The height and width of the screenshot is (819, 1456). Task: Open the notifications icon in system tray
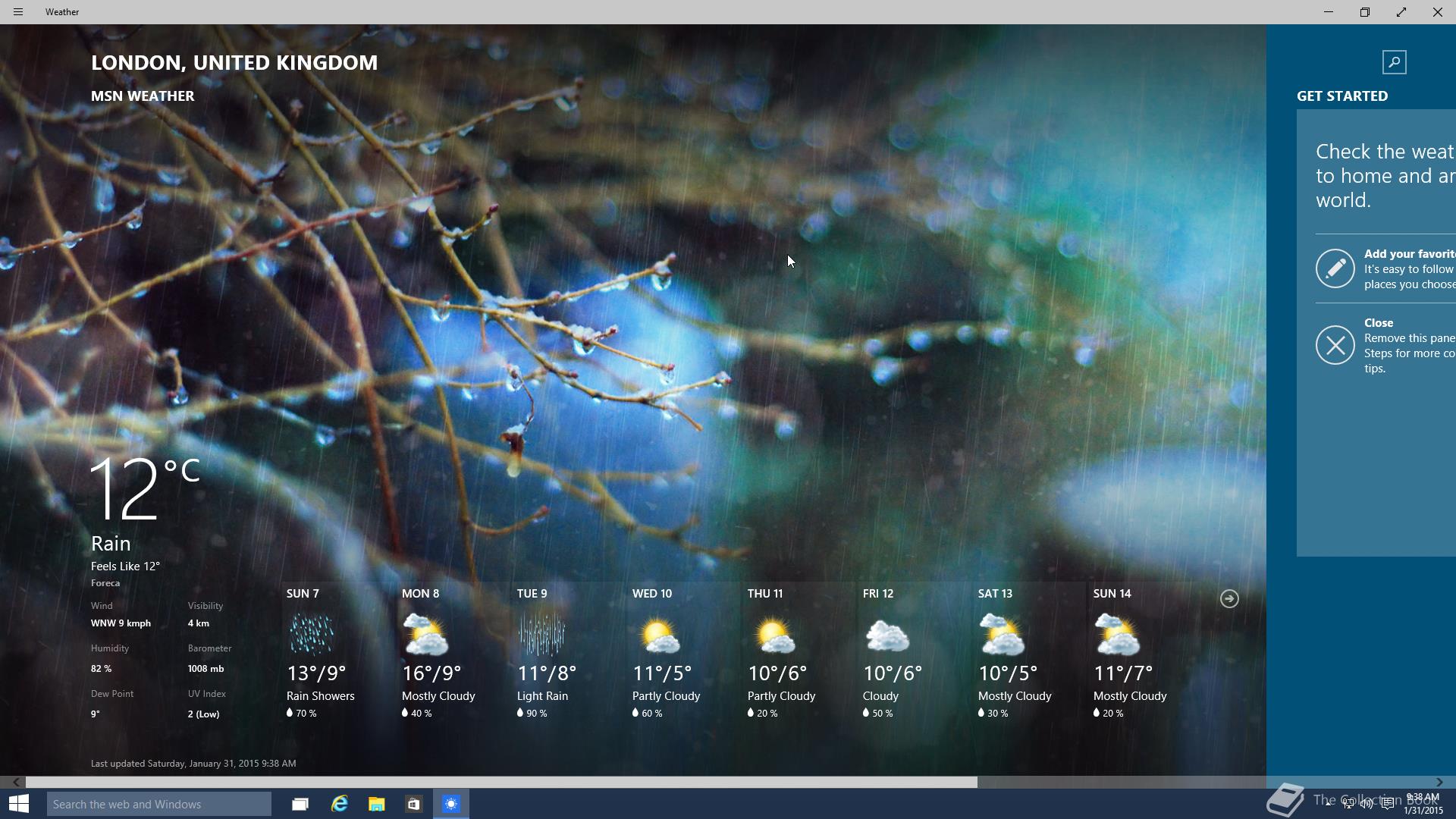[1387, 804]
